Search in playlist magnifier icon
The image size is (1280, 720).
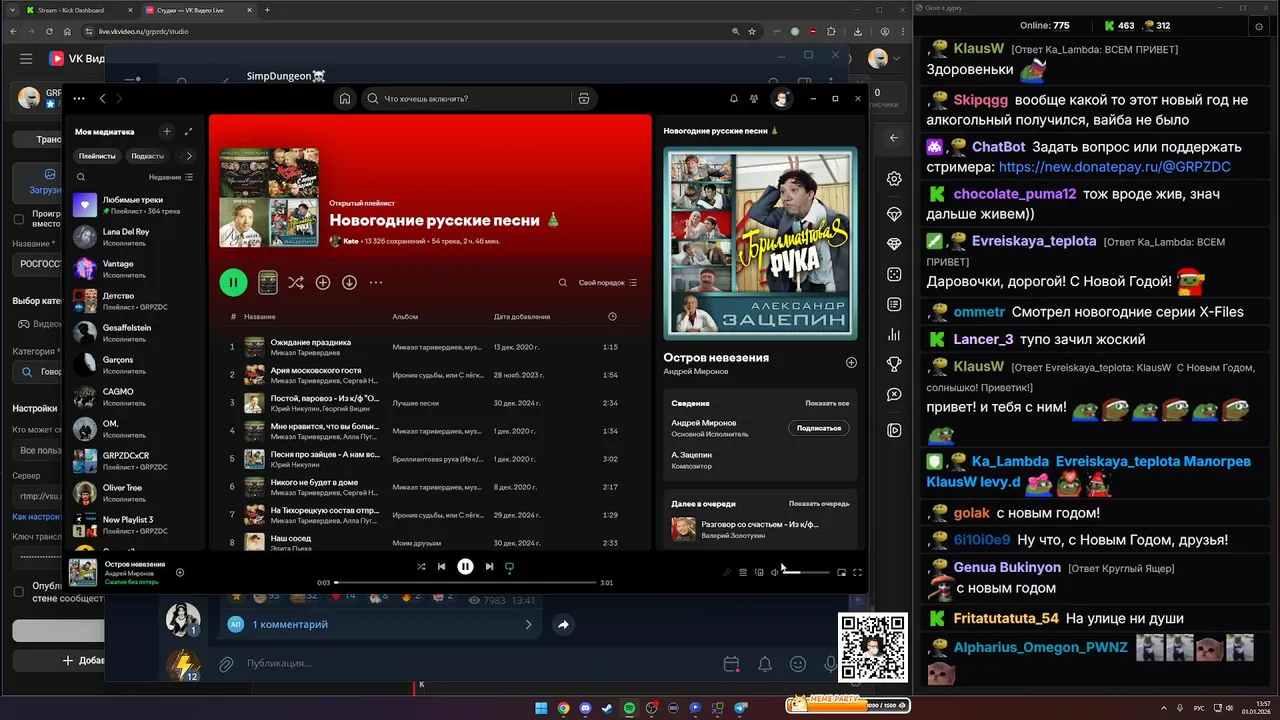point(563,283)
